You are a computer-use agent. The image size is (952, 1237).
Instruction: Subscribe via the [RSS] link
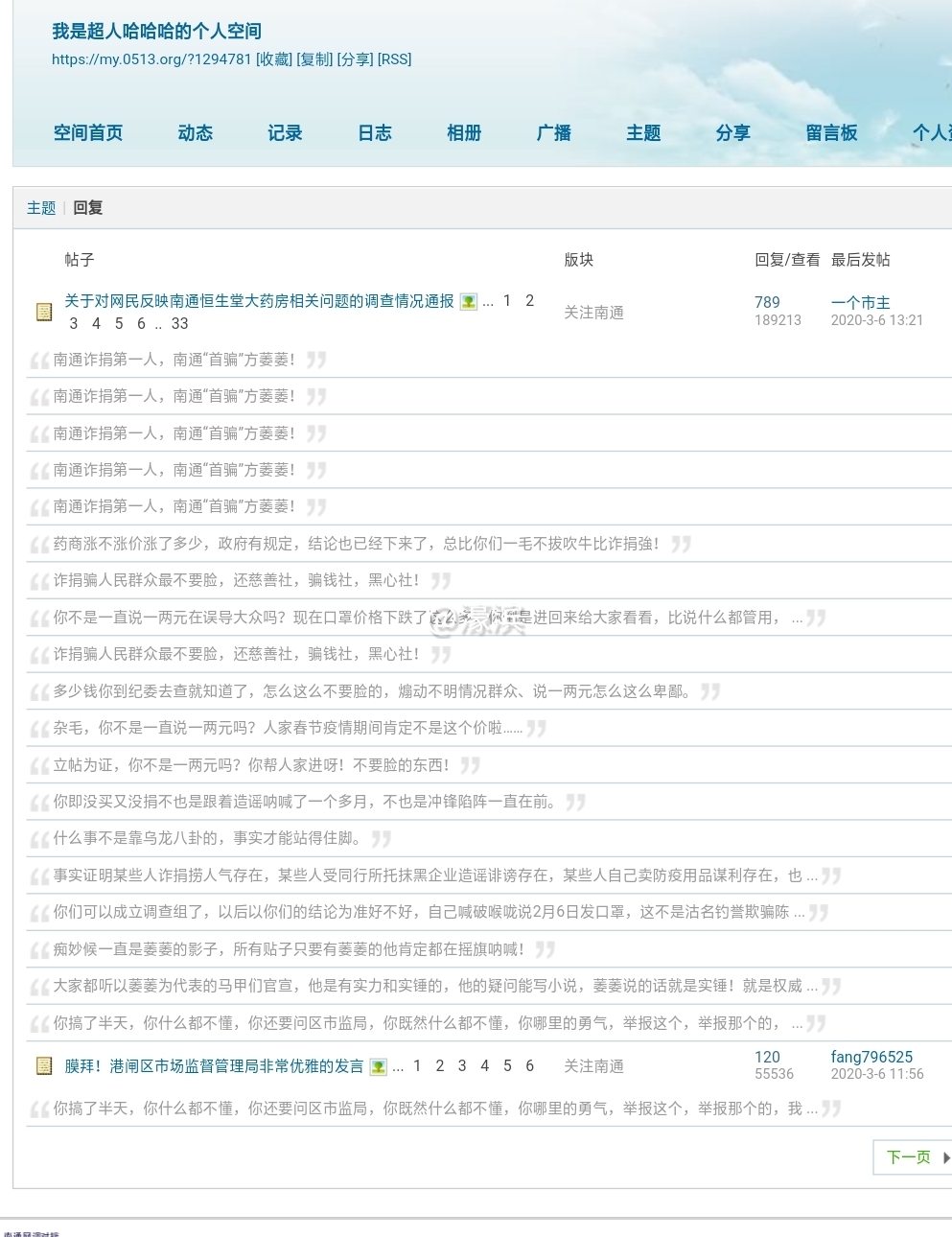[x=394, y=59]
